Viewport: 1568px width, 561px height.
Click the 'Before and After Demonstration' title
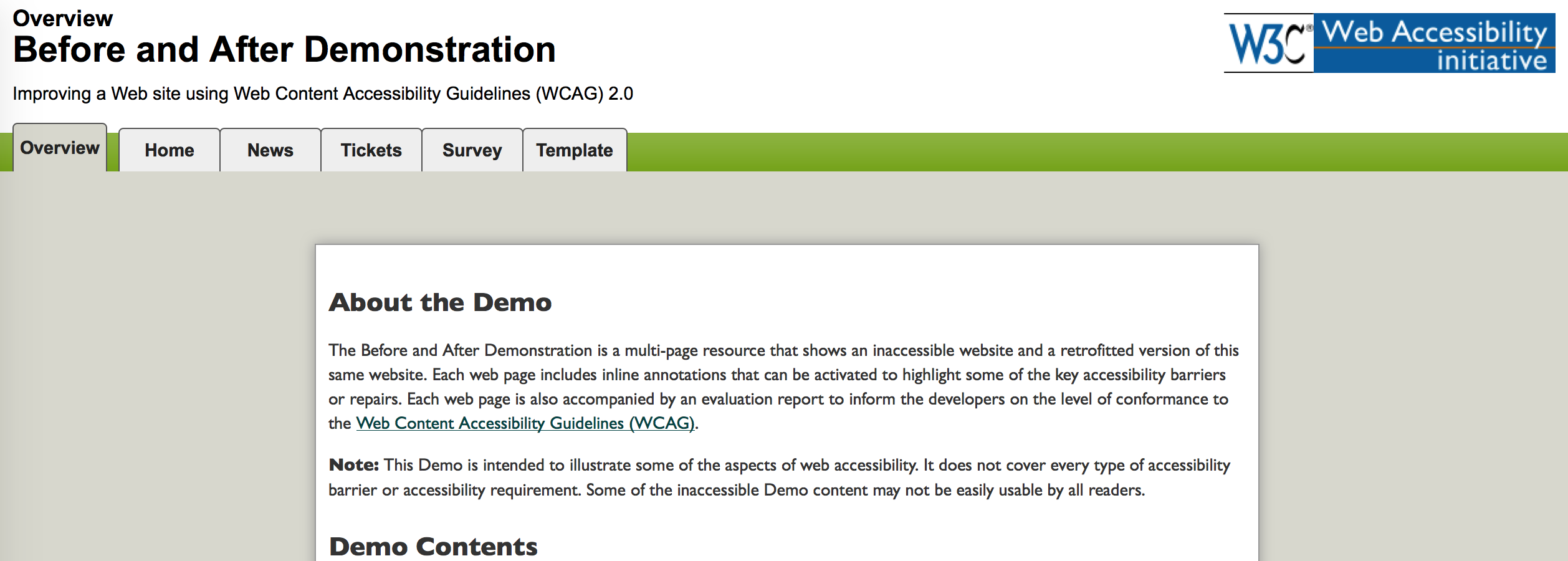284,50
